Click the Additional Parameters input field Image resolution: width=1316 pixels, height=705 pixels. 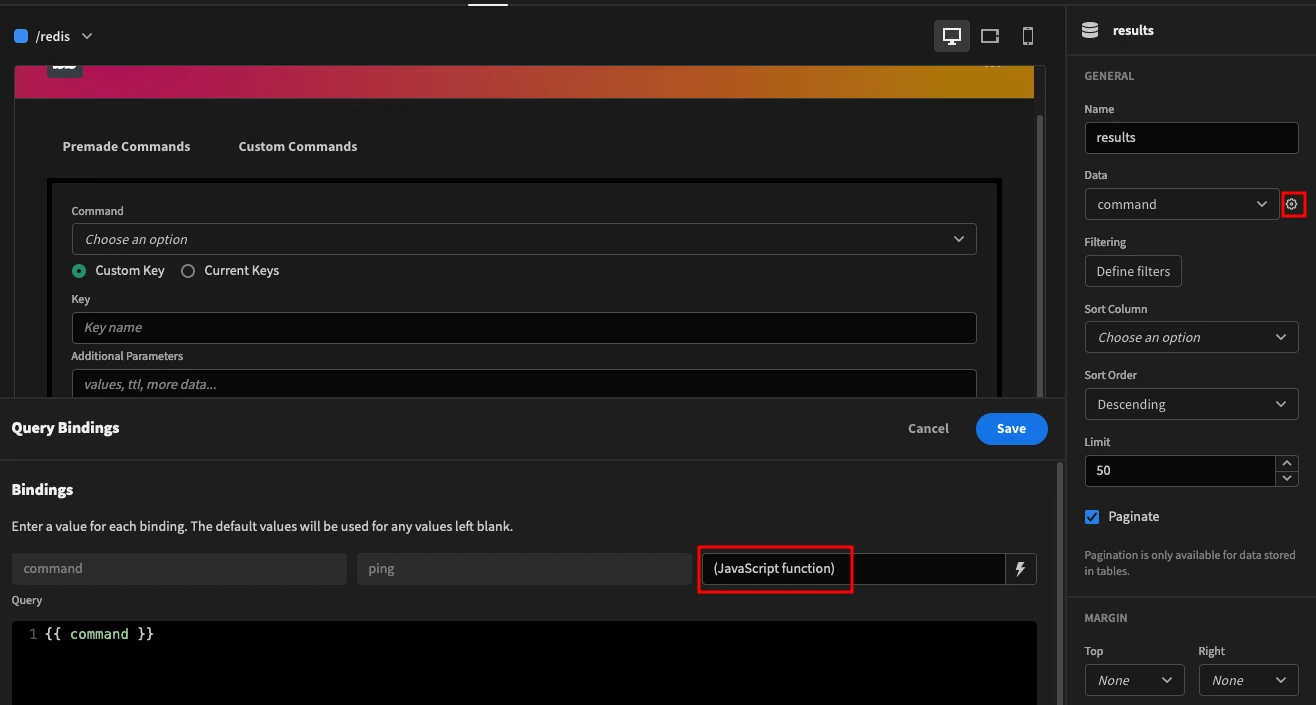tap(524, 384)
